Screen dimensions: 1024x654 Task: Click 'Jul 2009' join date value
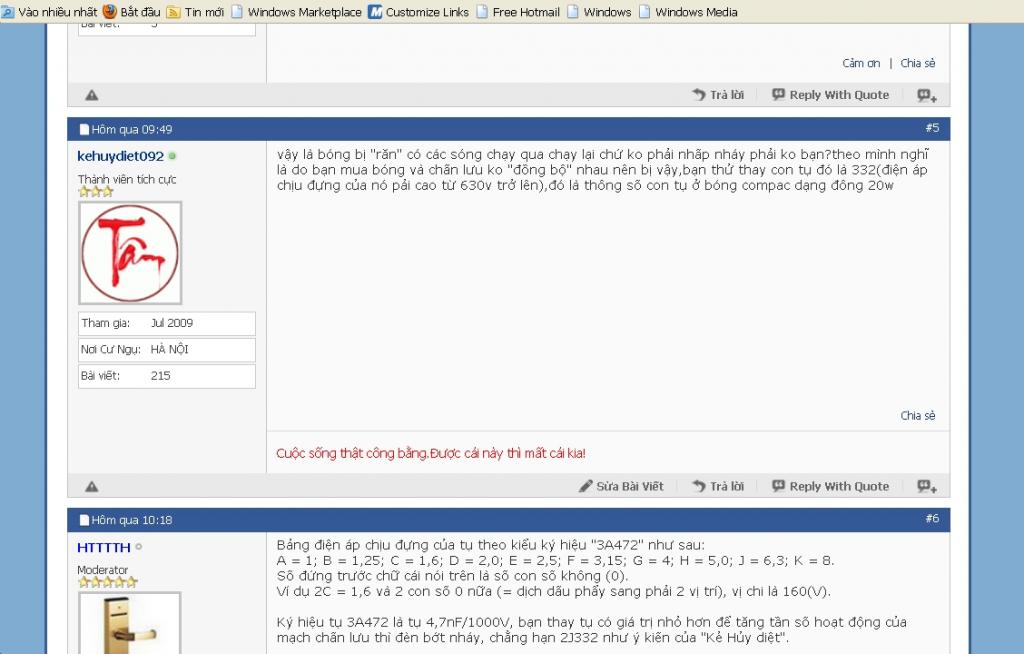pyautogui.click(x=172, y=323)
